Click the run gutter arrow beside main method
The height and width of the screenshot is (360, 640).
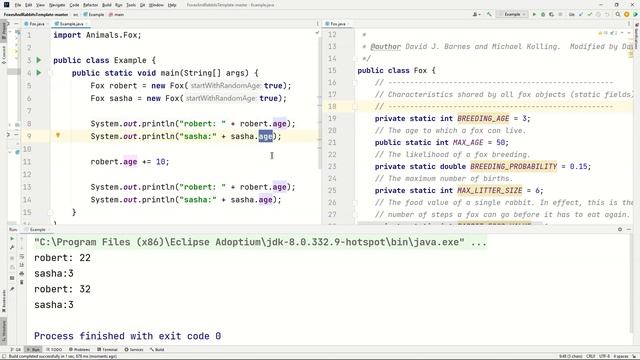[39, 73]
